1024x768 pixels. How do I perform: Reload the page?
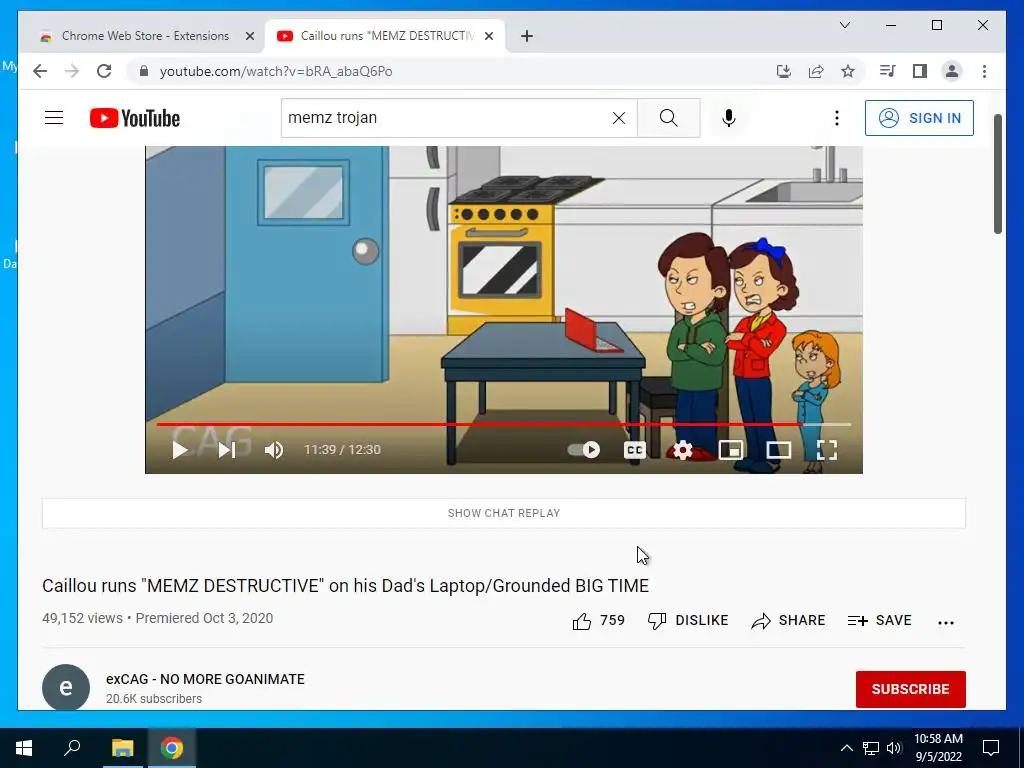(104, 71)
